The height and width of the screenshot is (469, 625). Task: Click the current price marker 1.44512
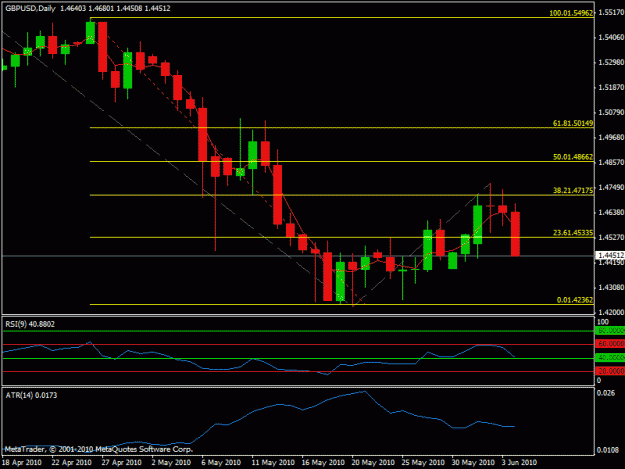pyautogui.click(x=610, y=255)
